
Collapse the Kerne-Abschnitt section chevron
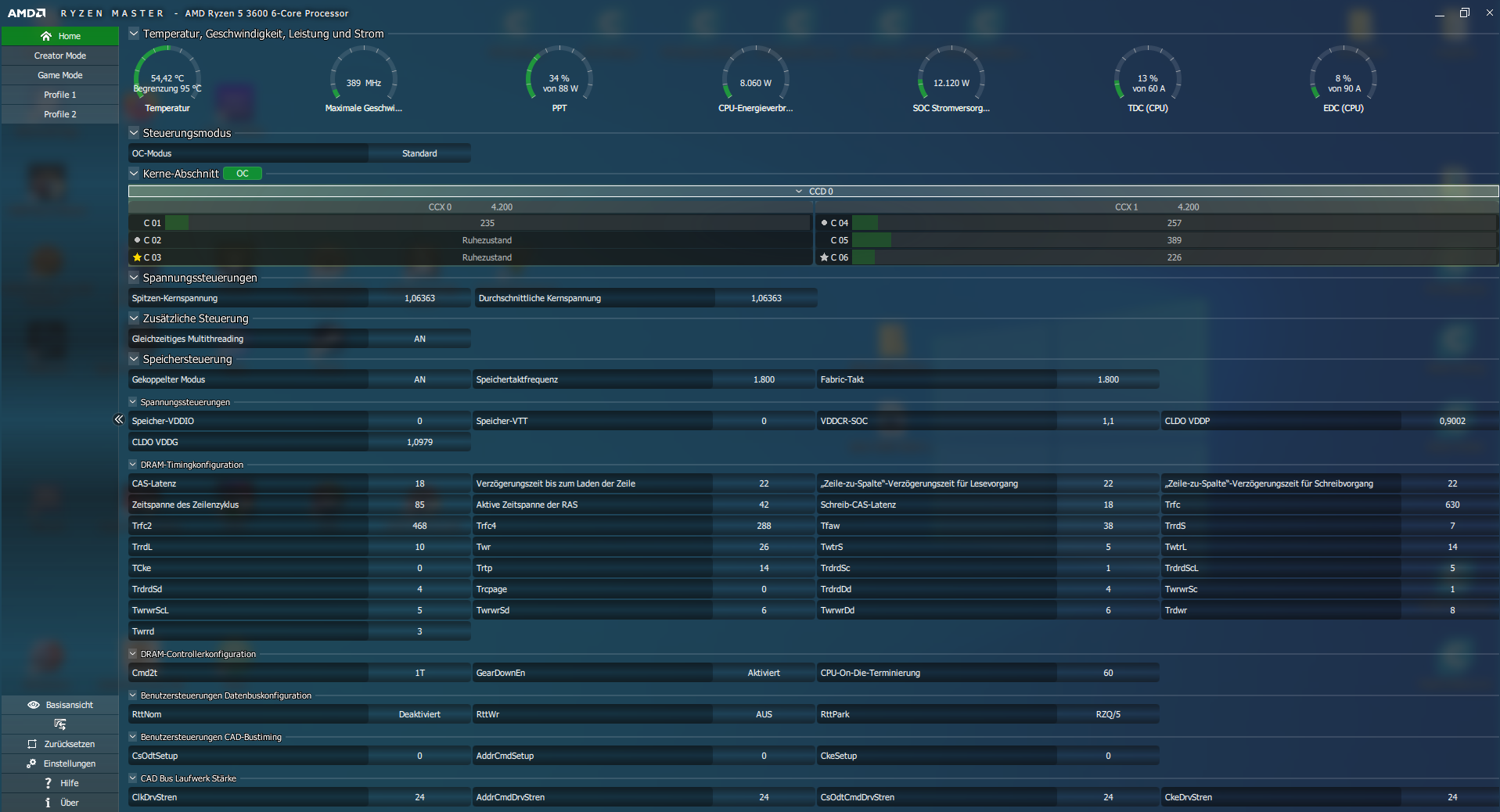coord(134,174)
